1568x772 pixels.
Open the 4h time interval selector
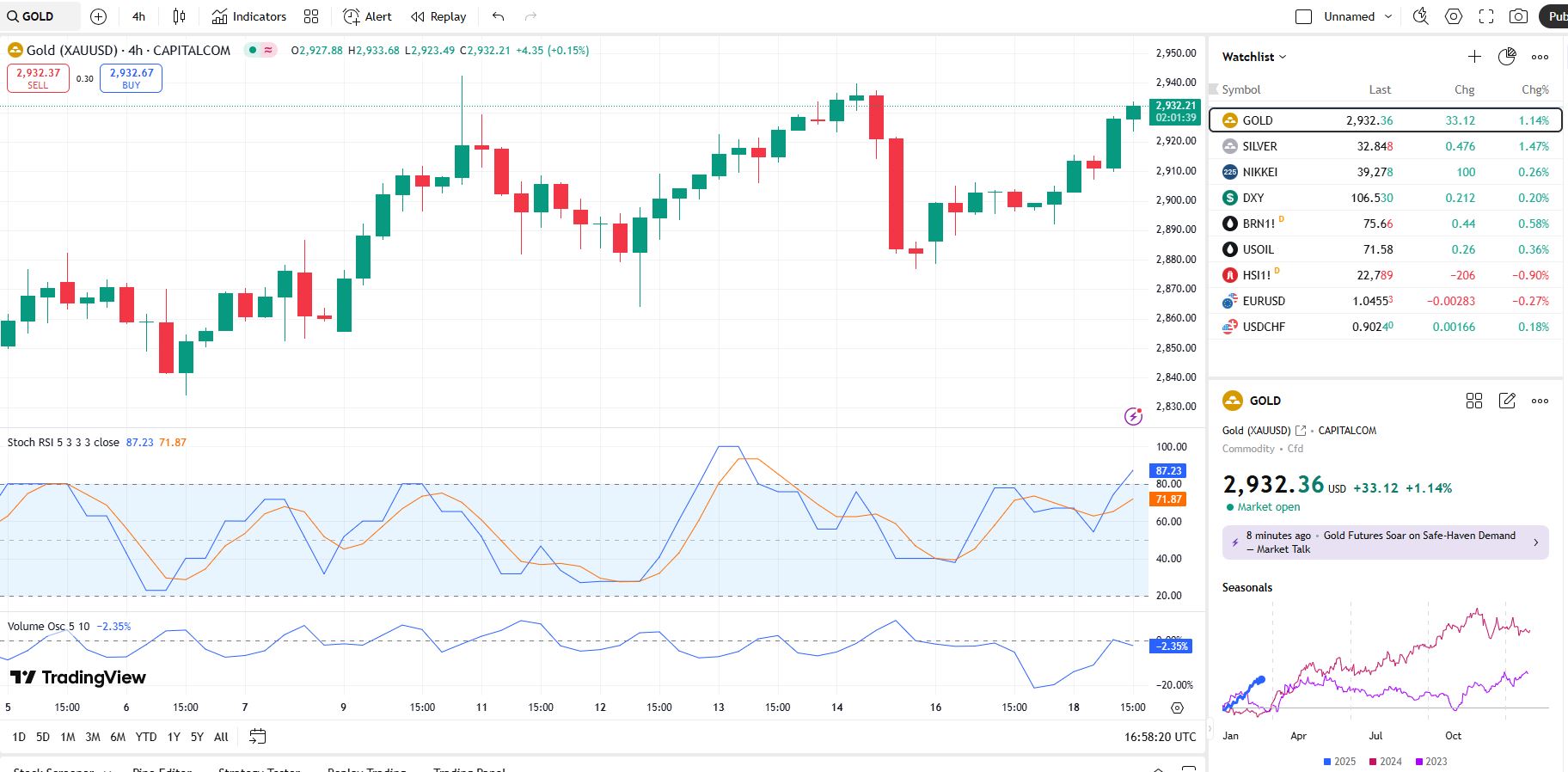138,16
